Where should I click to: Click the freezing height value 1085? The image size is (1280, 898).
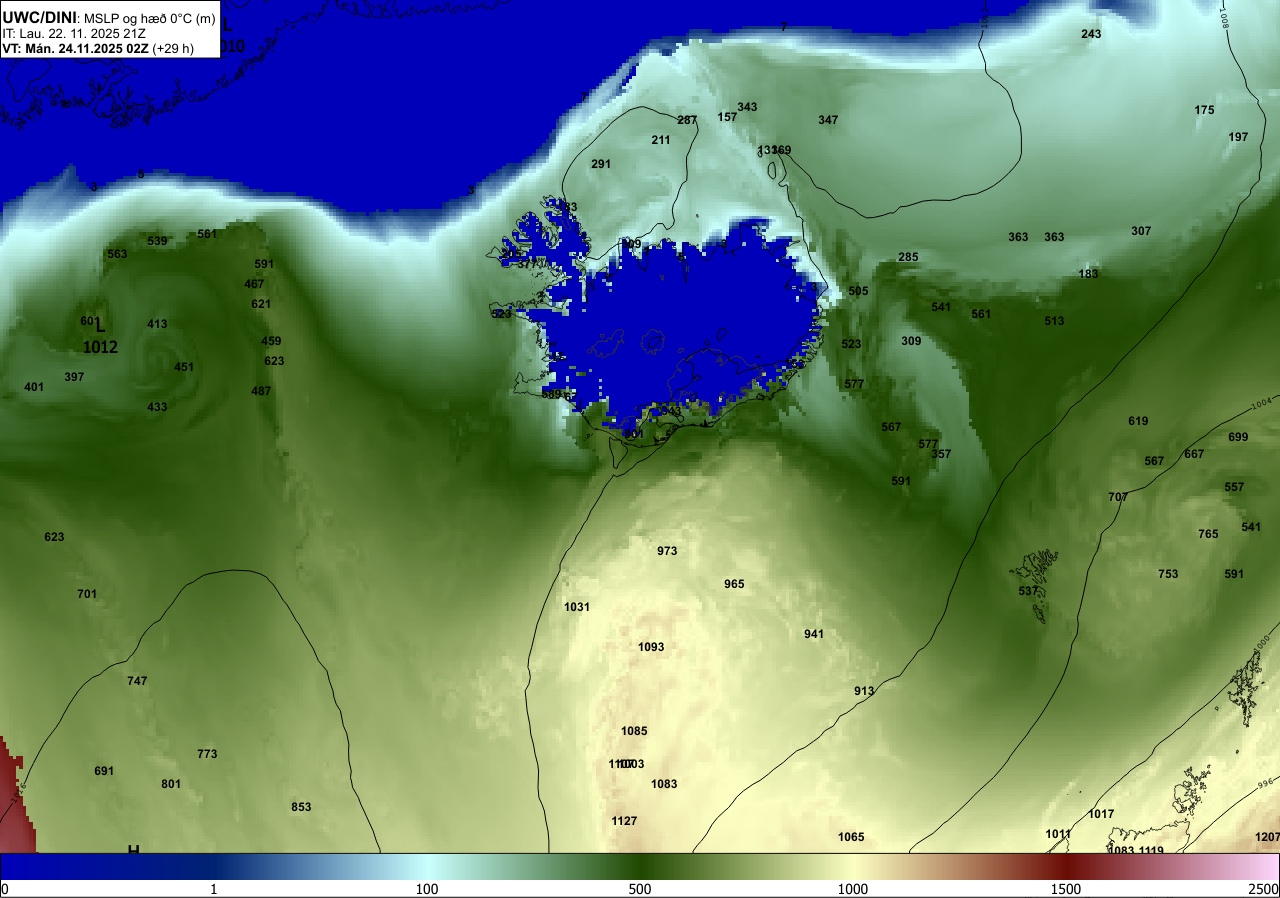click(x=634, y=731)
